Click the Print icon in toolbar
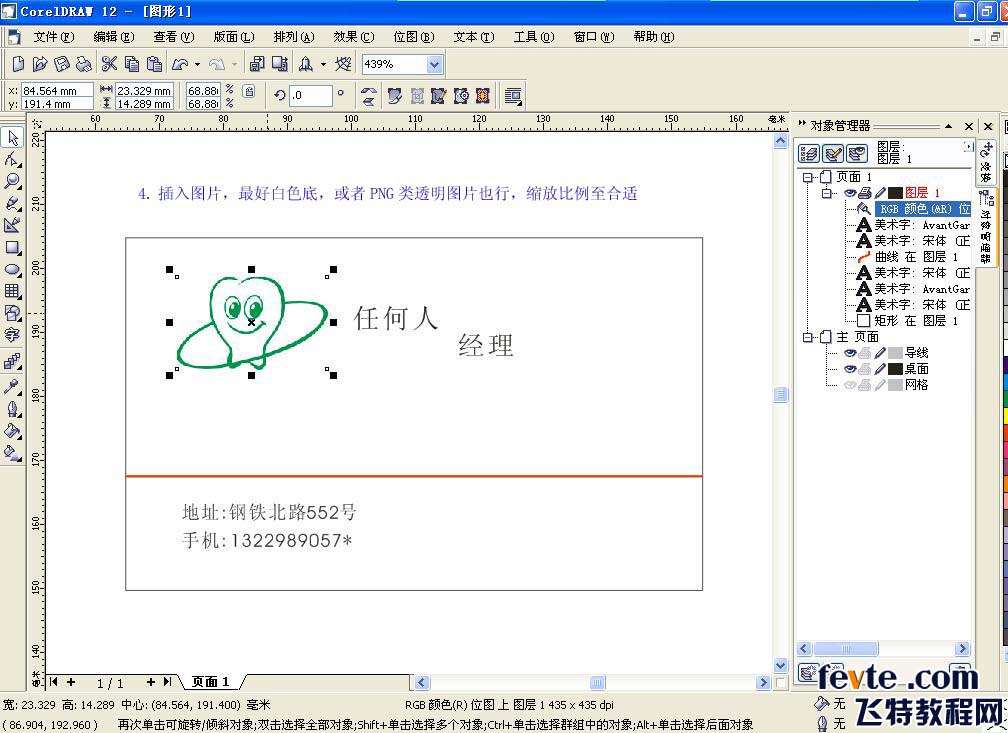Screen dimensions: 1008x733 point(84,64)
